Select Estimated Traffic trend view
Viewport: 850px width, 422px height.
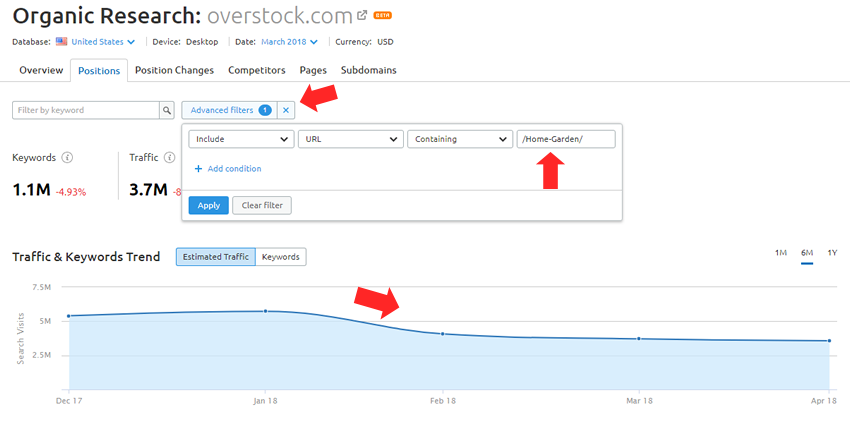(216, 257)
